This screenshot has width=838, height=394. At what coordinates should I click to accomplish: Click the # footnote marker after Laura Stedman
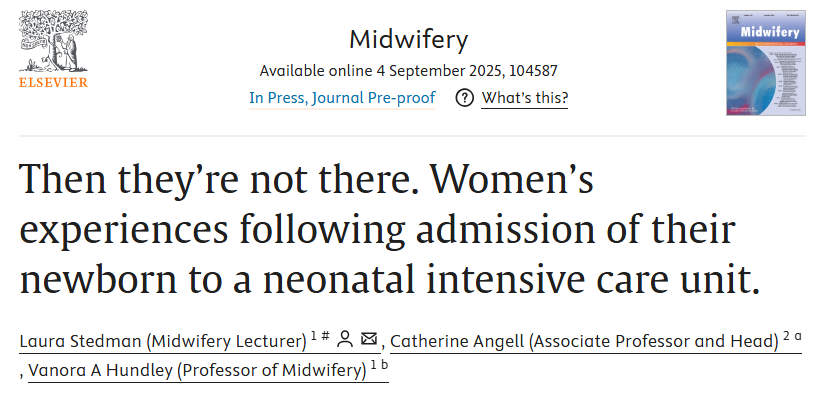tap(325, 336)
